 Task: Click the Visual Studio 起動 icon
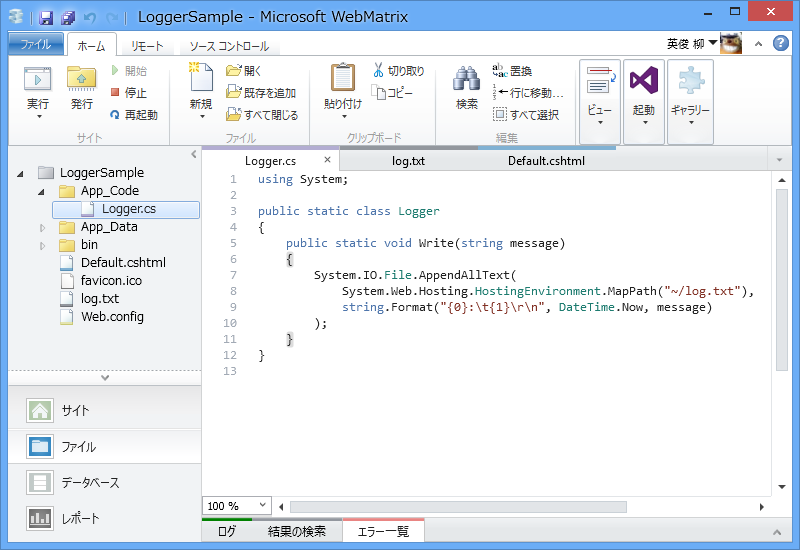pyautogui.click(x=643, y=80)
